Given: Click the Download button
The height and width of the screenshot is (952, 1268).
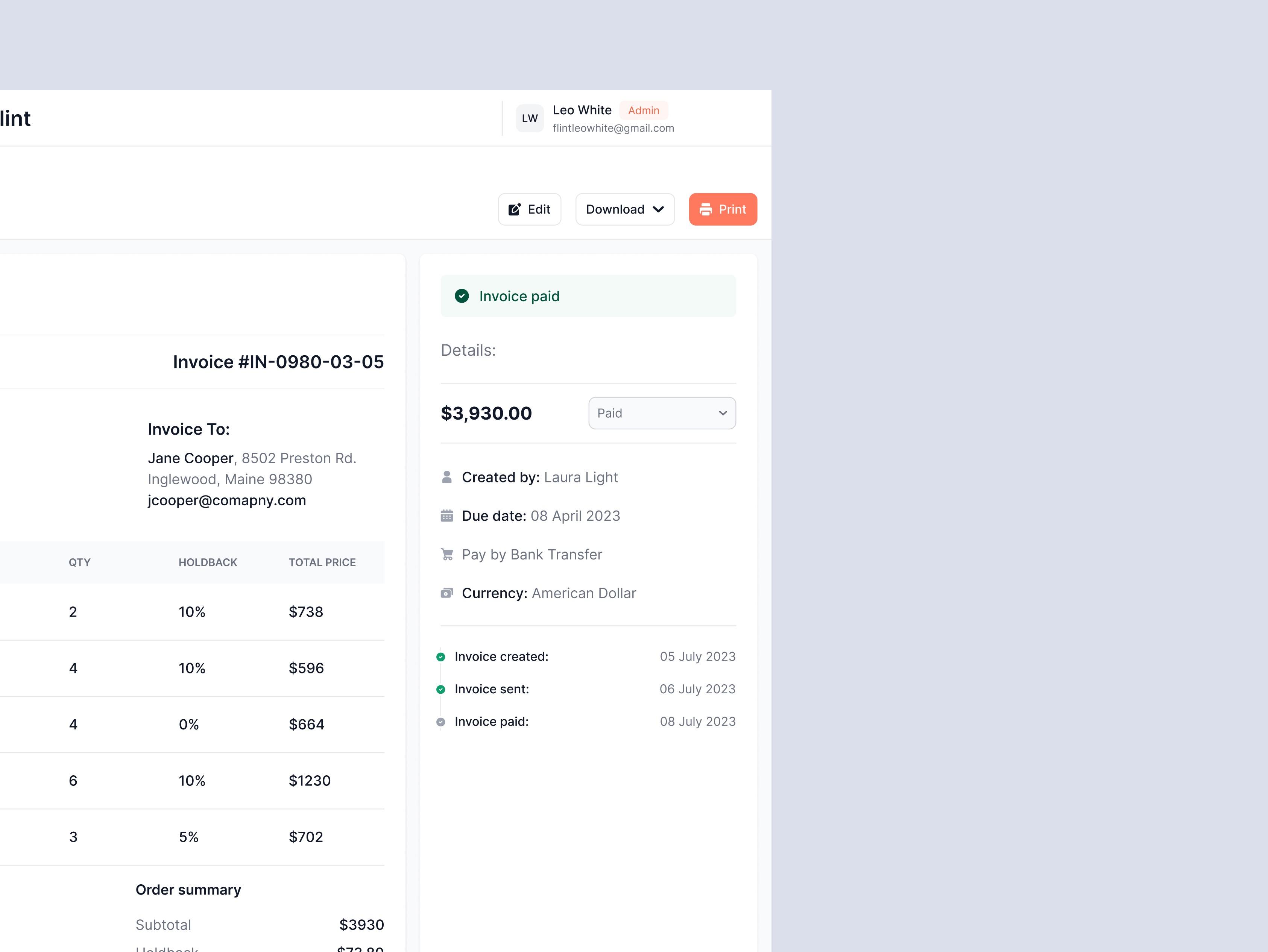Looking at the screenshot, I should (x=615, y=209).
